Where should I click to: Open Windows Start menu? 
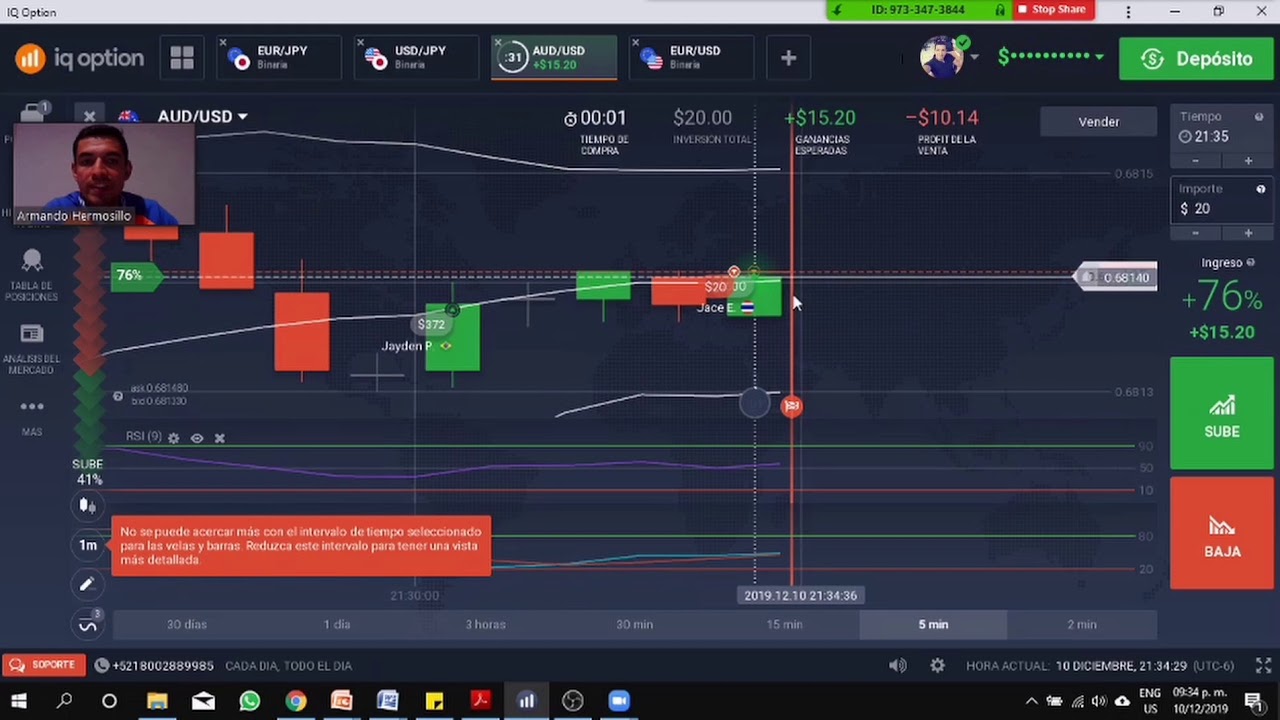(19, 701)
